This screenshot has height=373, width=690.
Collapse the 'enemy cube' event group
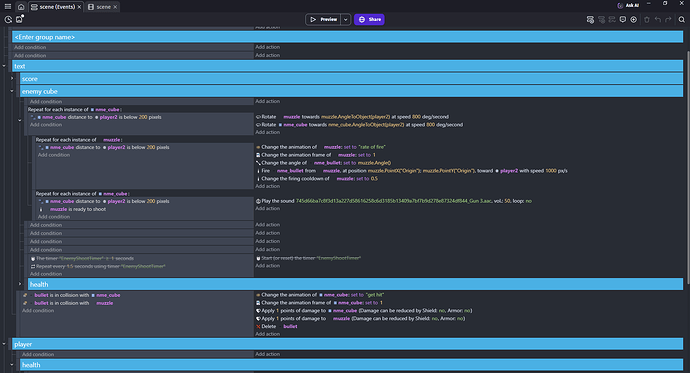(x=12, y=91)
